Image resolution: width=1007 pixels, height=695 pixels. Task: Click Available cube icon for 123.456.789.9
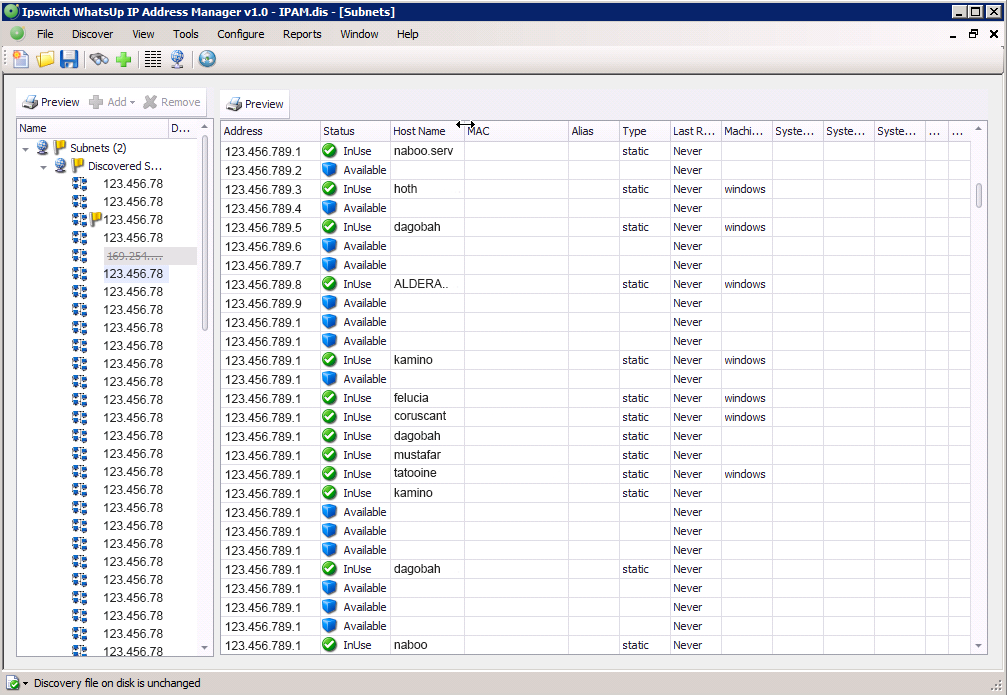pyautogui.click(x=329, y=303)
